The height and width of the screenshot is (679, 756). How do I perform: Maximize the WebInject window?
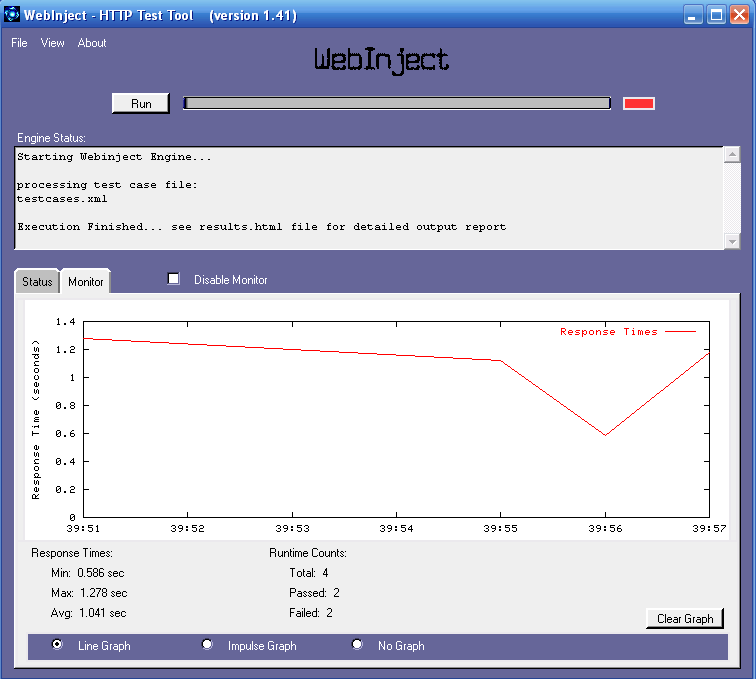click(x=716, y=15)
